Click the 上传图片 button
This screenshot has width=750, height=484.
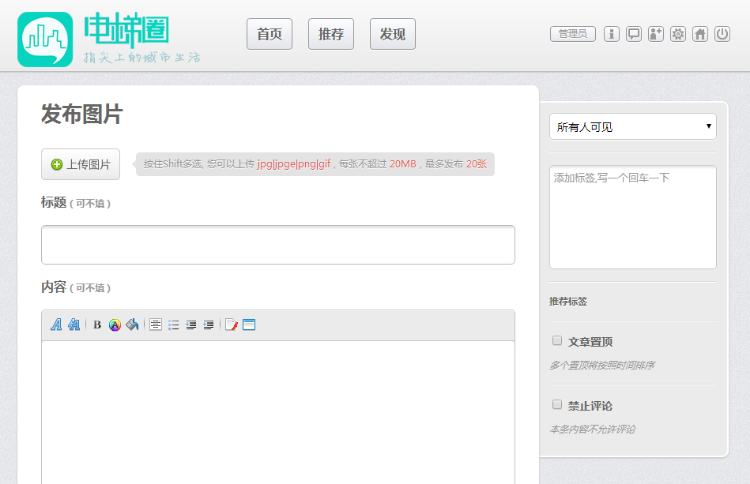point(80,164)
